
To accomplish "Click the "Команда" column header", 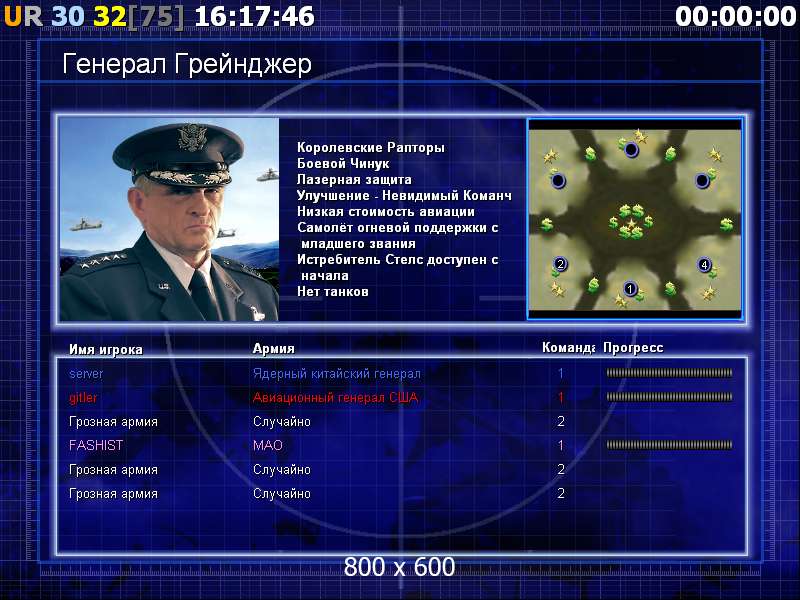I will point(568,348).
